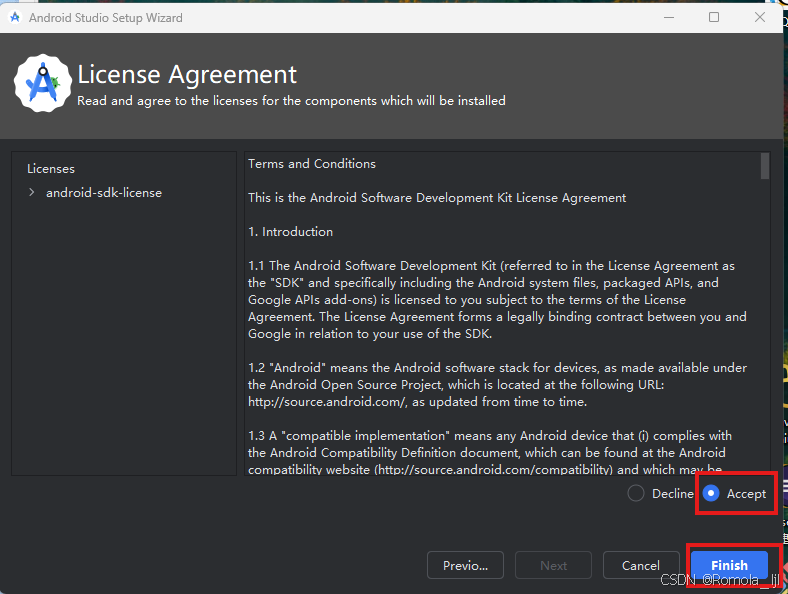Click the 'Read and agree to the licenses' subtitle

[x=291, y=101]
